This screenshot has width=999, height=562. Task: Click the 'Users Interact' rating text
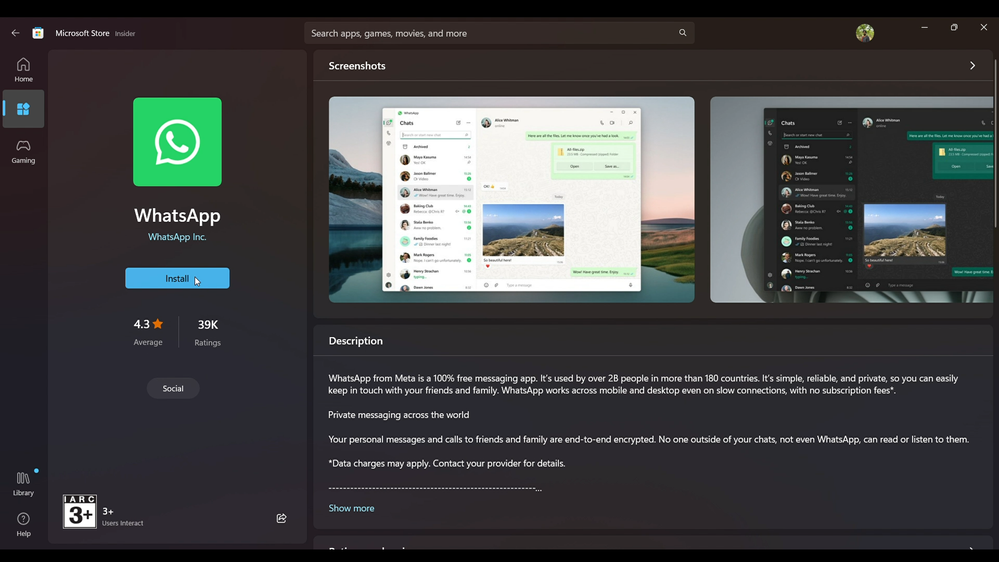click(122, 523)
